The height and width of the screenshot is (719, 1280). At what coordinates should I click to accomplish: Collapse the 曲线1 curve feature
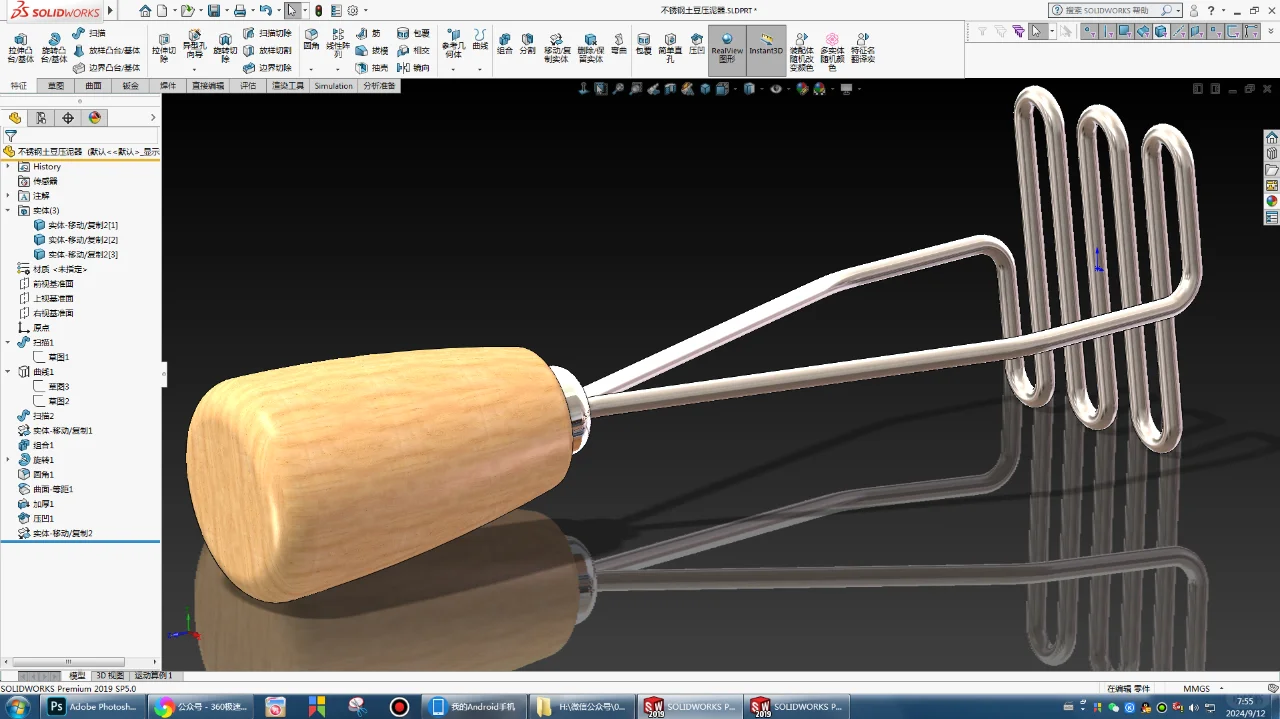[x=8, y=371]
